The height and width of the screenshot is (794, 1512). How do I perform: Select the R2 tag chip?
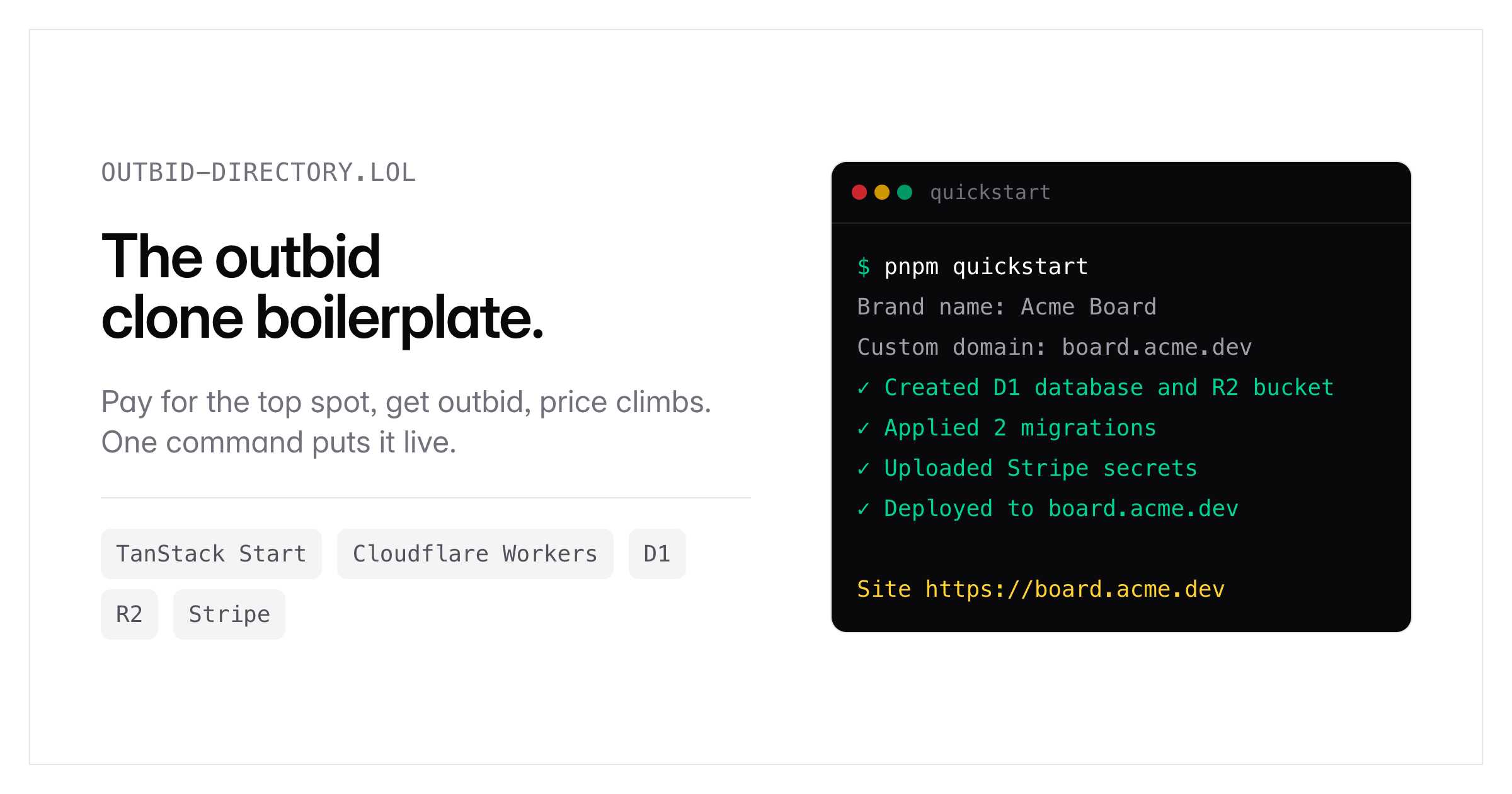129,614
